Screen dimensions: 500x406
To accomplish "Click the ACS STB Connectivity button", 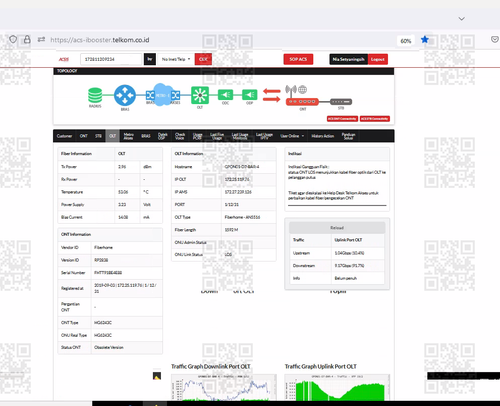I will (375, 119).
